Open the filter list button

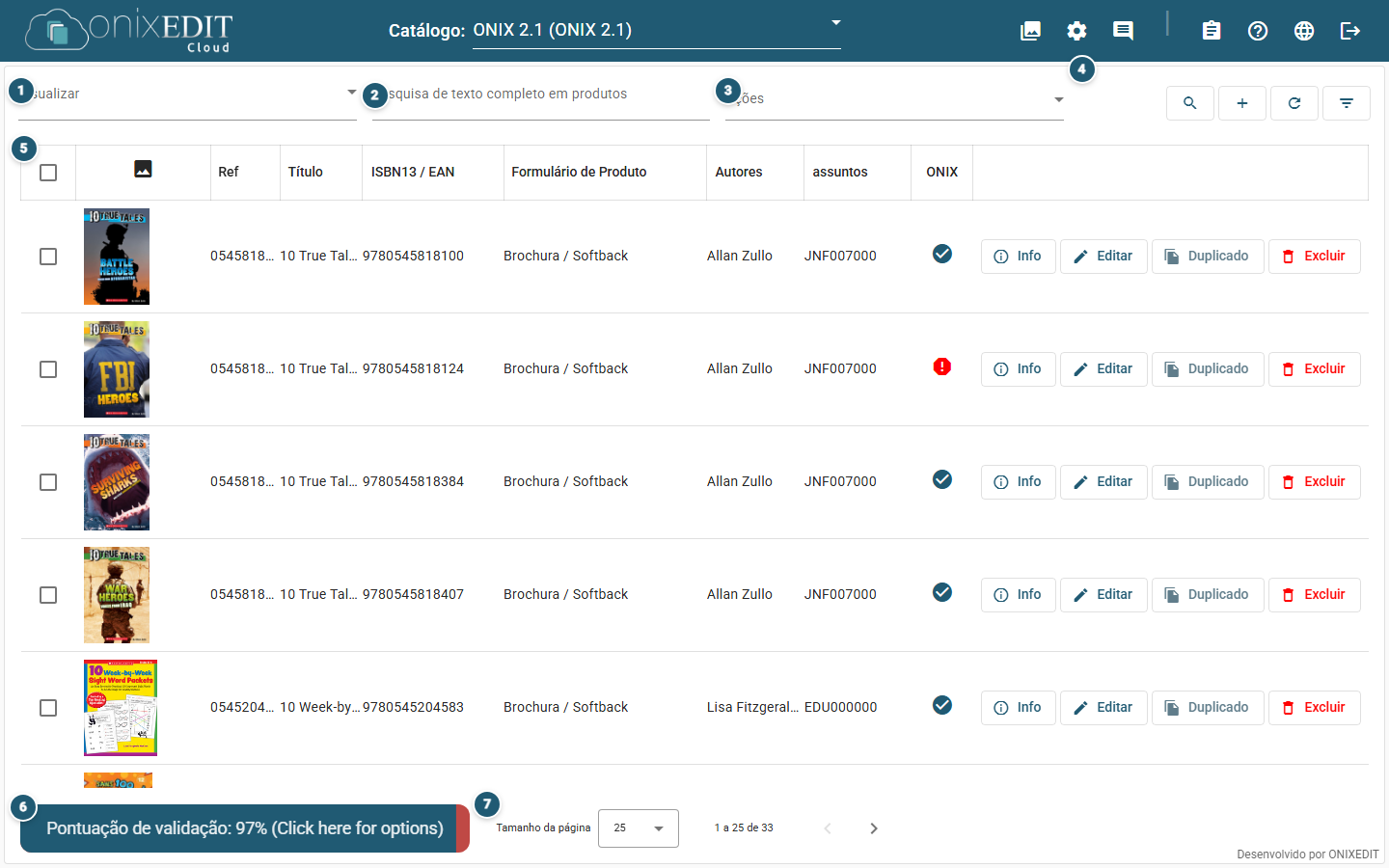pos(1347,103)
